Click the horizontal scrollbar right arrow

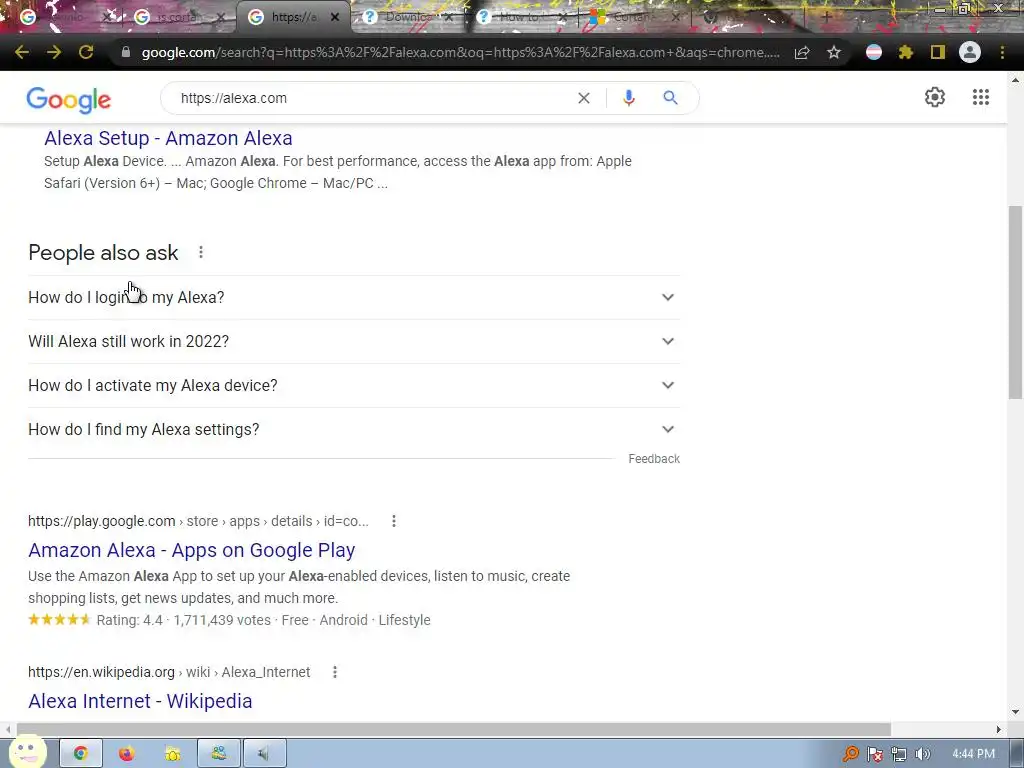point(999,729)
